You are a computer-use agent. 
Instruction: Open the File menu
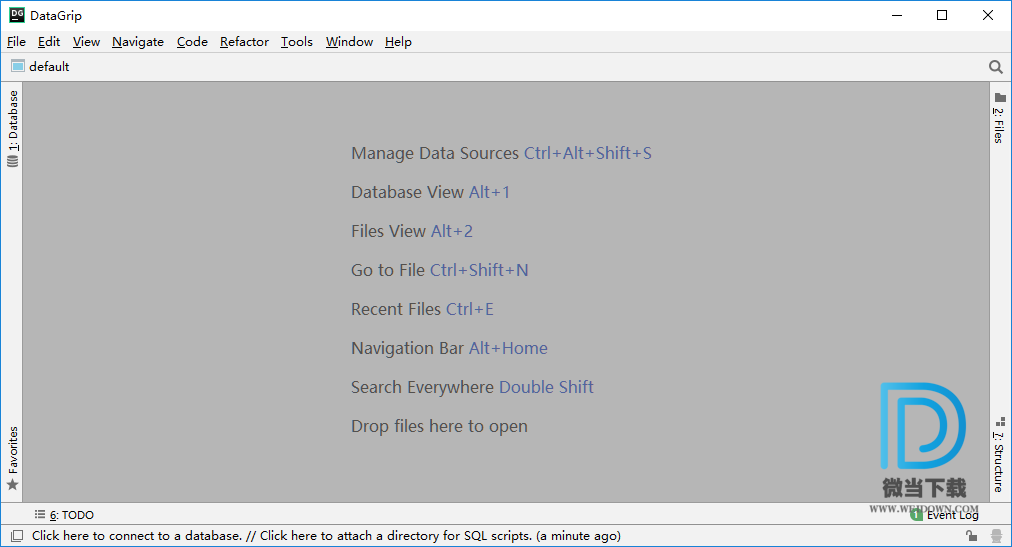[x=16, y=42]
